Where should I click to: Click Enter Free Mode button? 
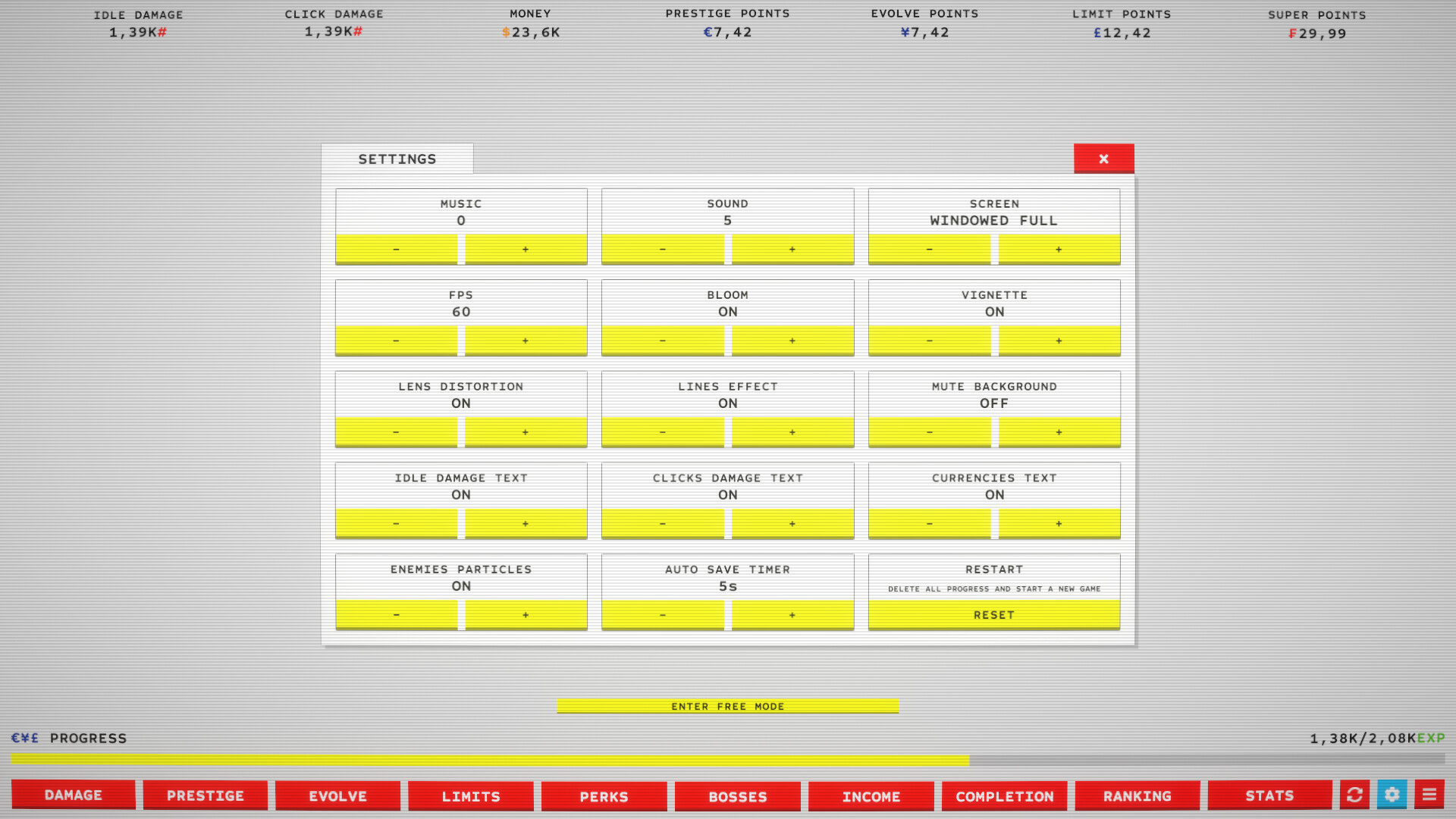click(x=727, y=706)
